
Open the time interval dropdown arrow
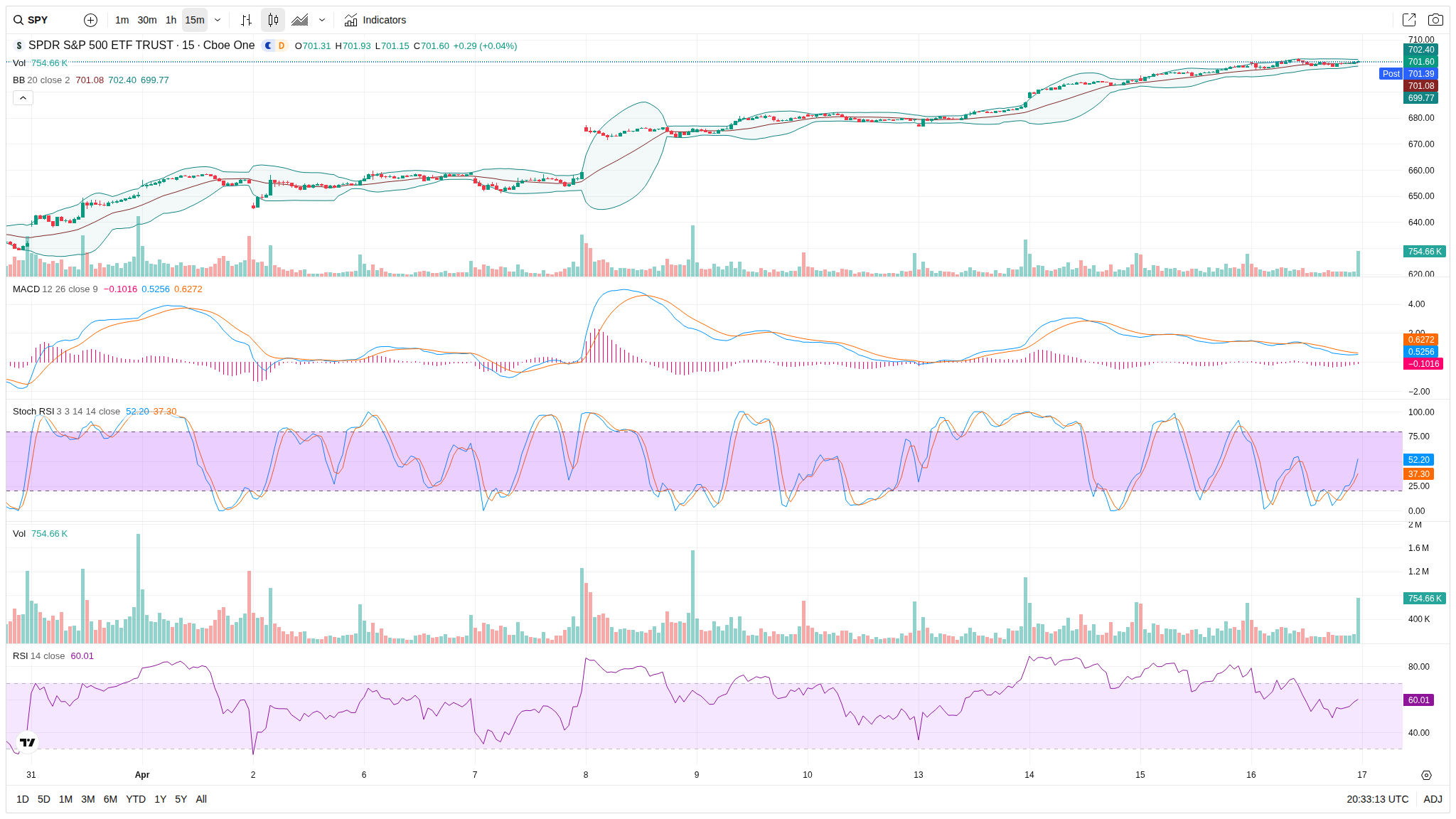tap(218, 20)
